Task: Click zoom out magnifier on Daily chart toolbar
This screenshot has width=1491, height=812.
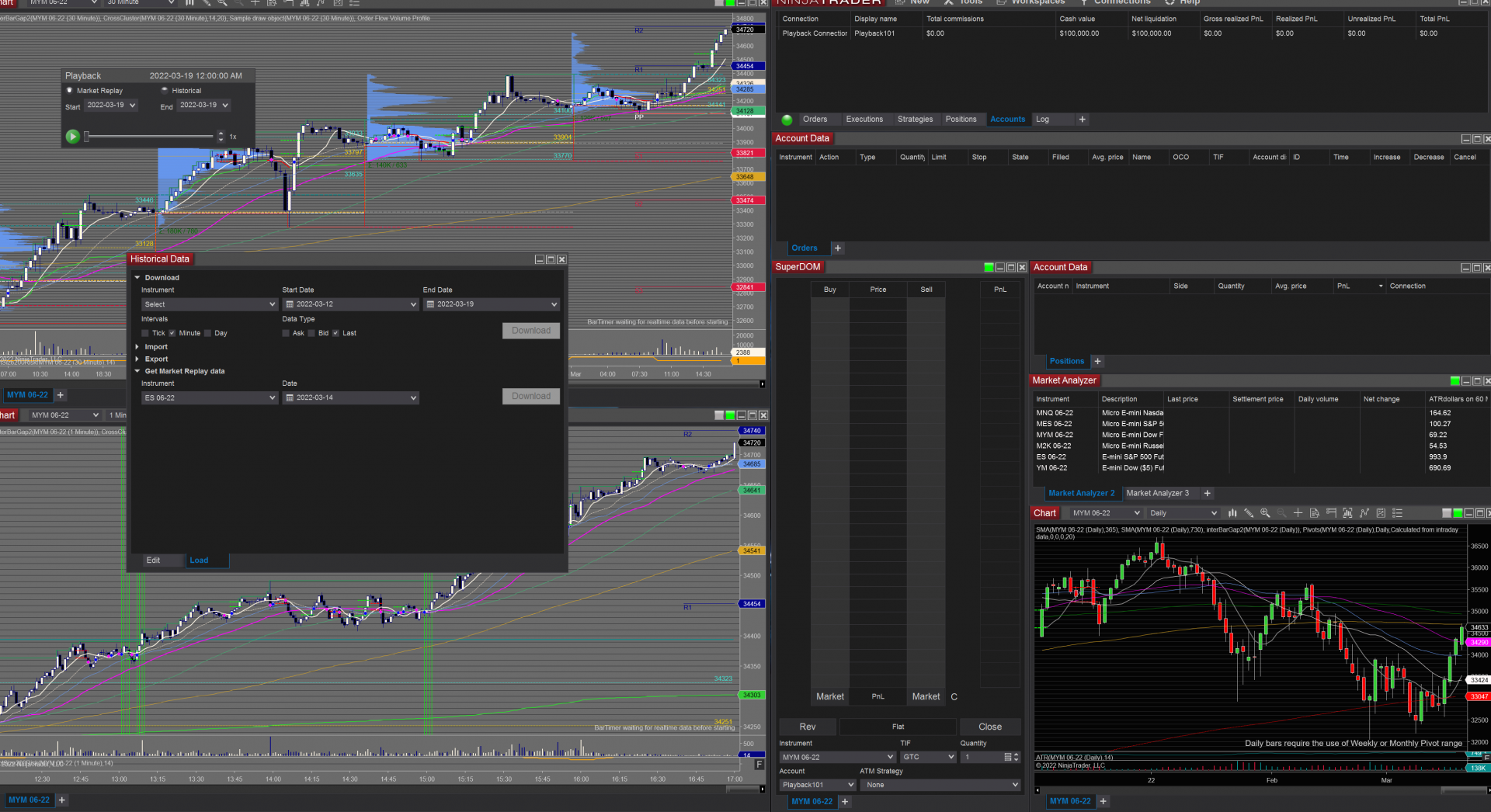Action: coord(1281,513)
